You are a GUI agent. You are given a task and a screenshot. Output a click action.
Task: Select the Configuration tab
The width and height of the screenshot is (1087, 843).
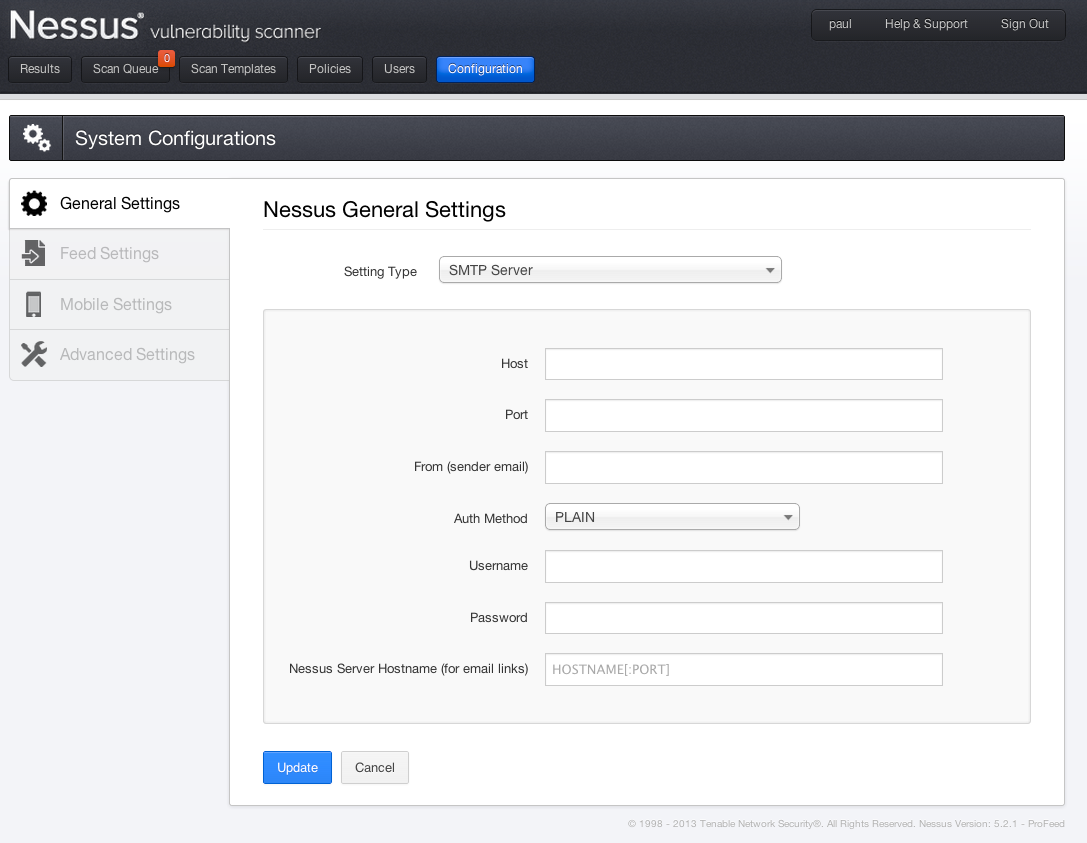(x=485, y=69)
